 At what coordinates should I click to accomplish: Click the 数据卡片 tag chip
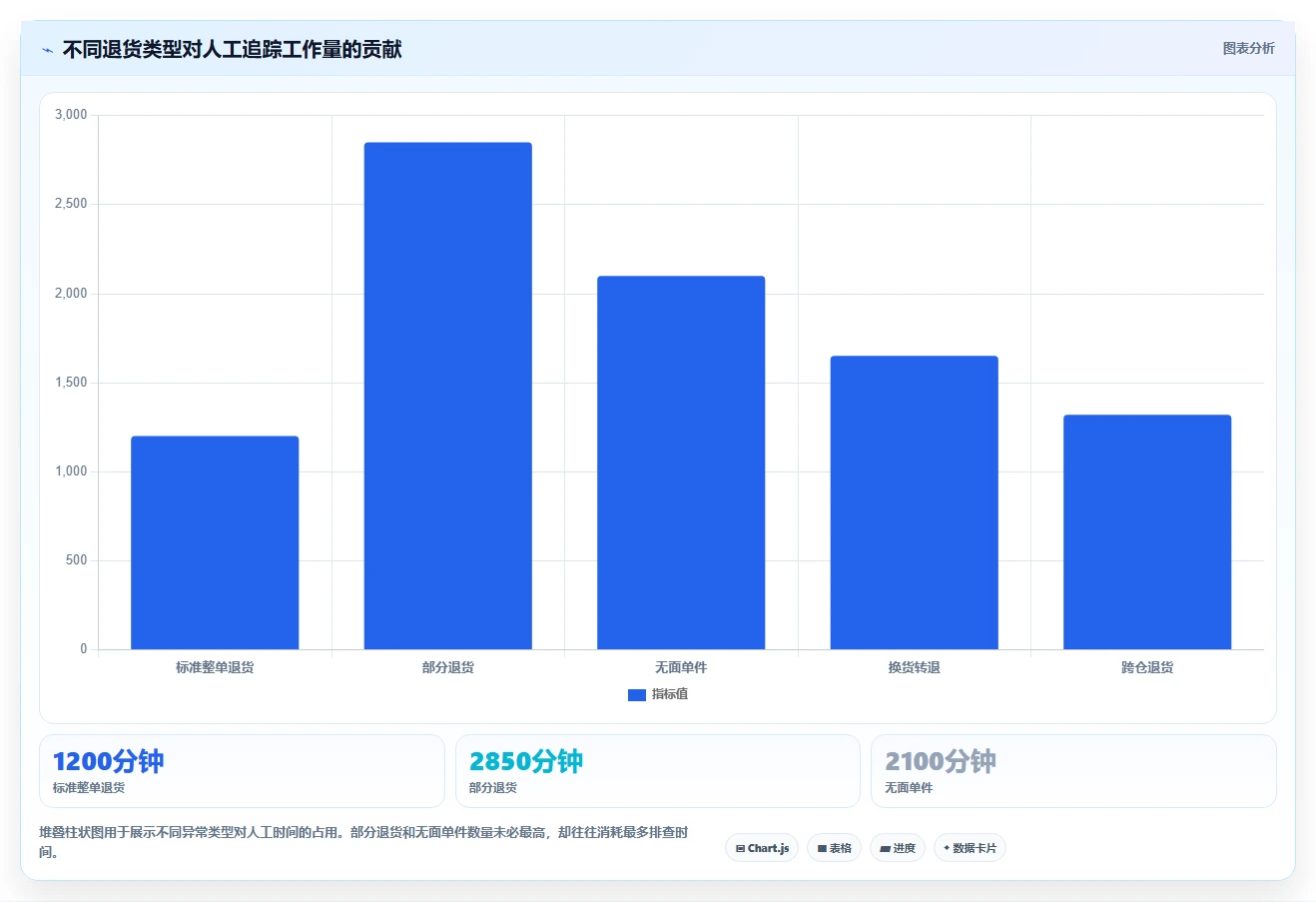click(x=970, y=848)
